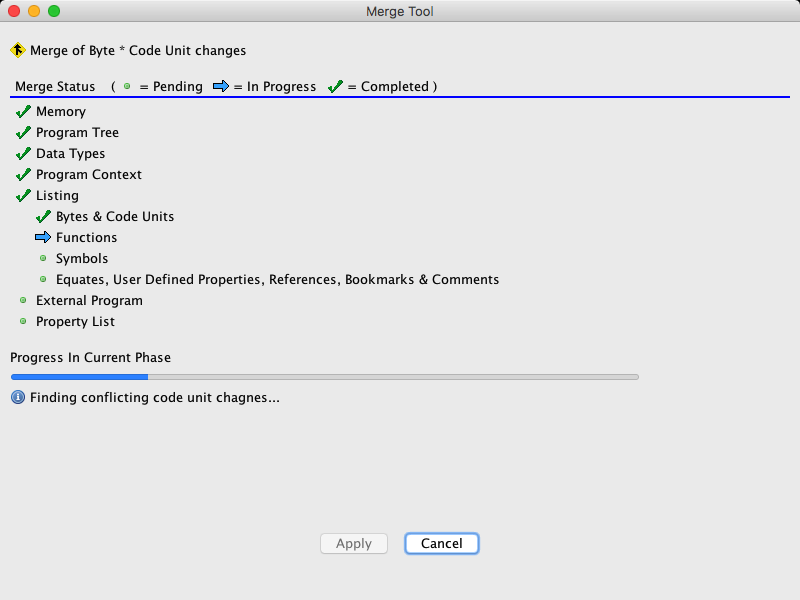
Task: Click the pending dot beside External Program
Action: (23, 301)
